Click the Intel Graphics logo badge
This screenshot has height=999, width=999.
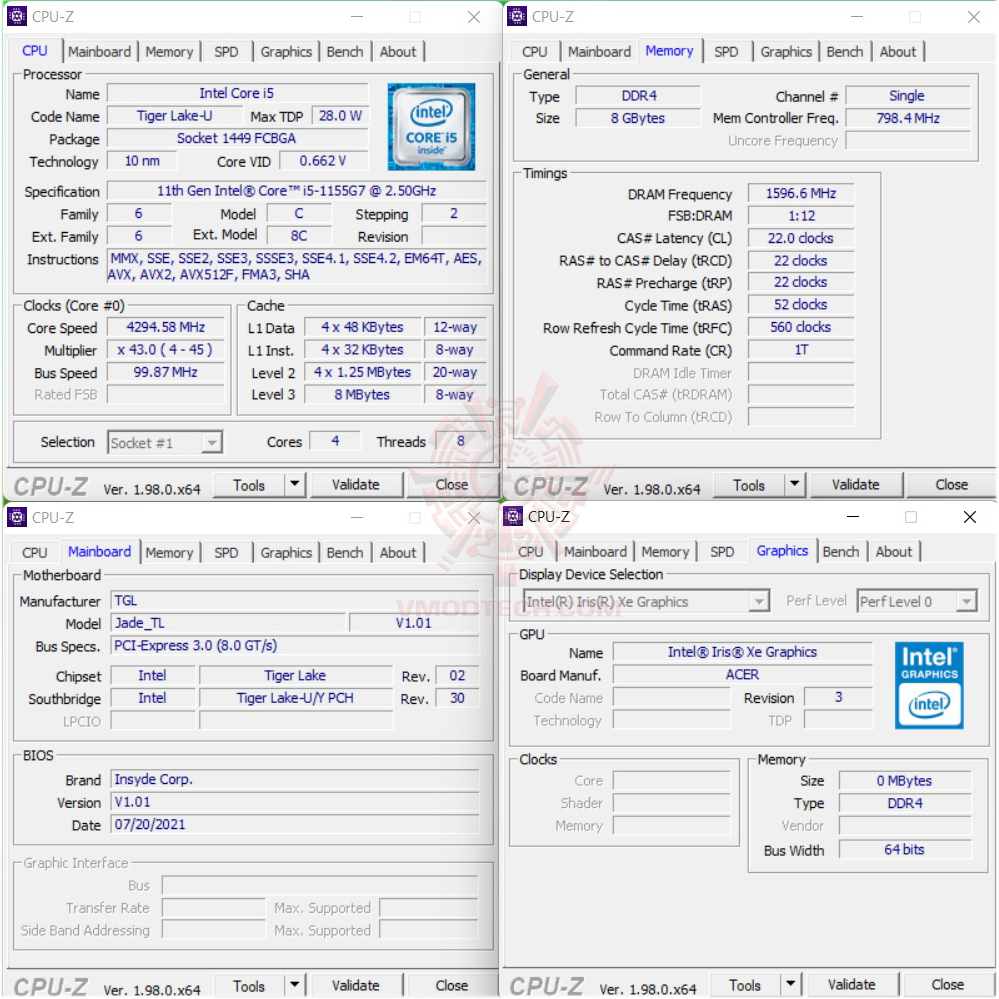(x=929, y=685)
